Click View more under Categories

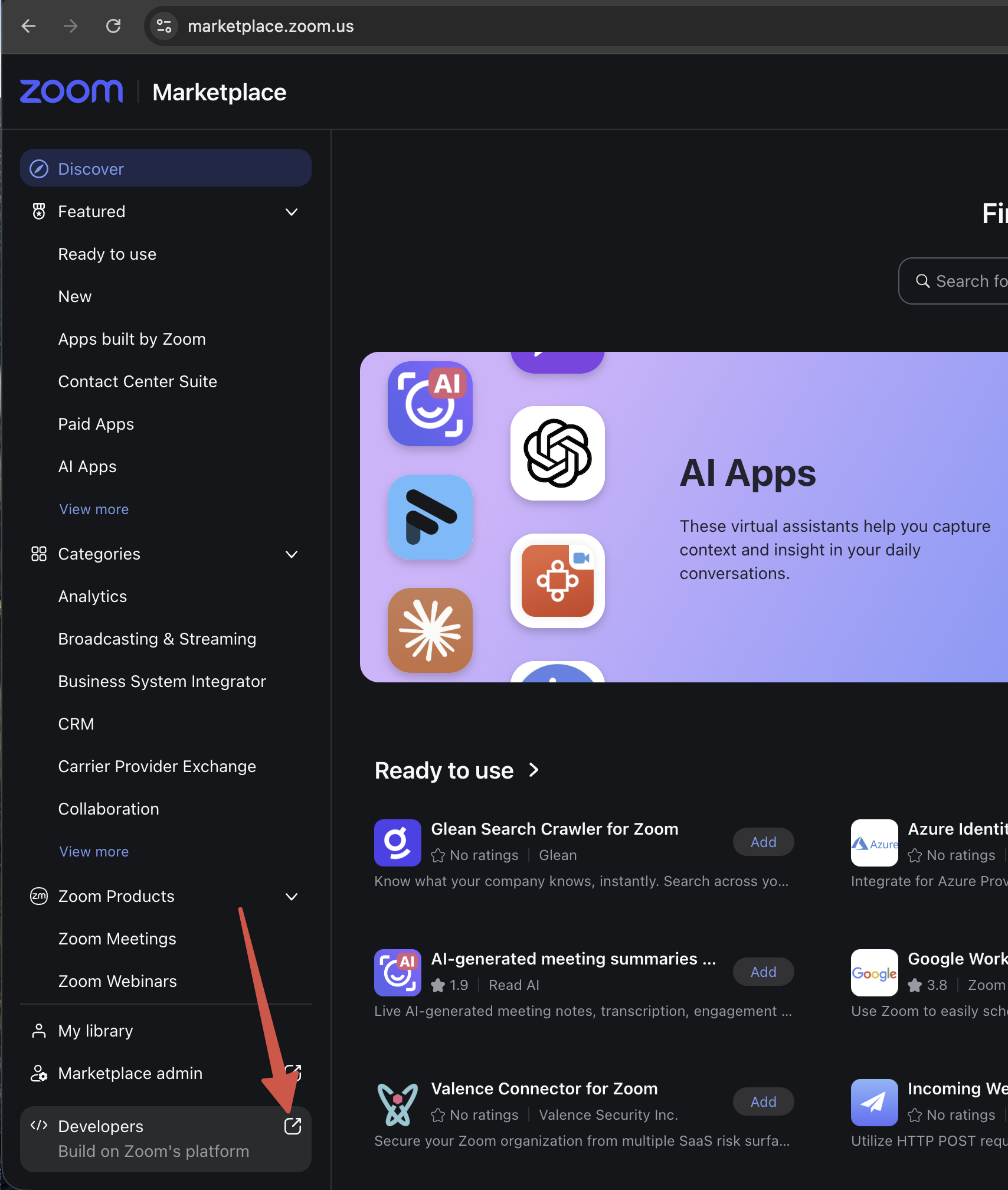point(94,852)
